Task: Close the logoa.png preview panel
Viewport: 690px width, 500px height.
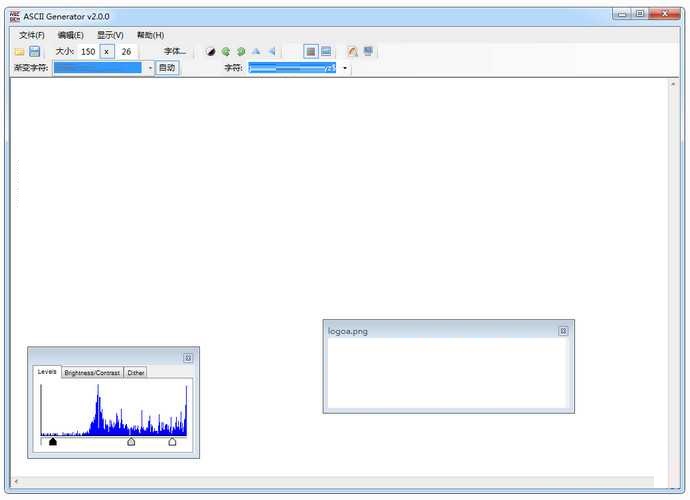Action: [x=563, y=331]
